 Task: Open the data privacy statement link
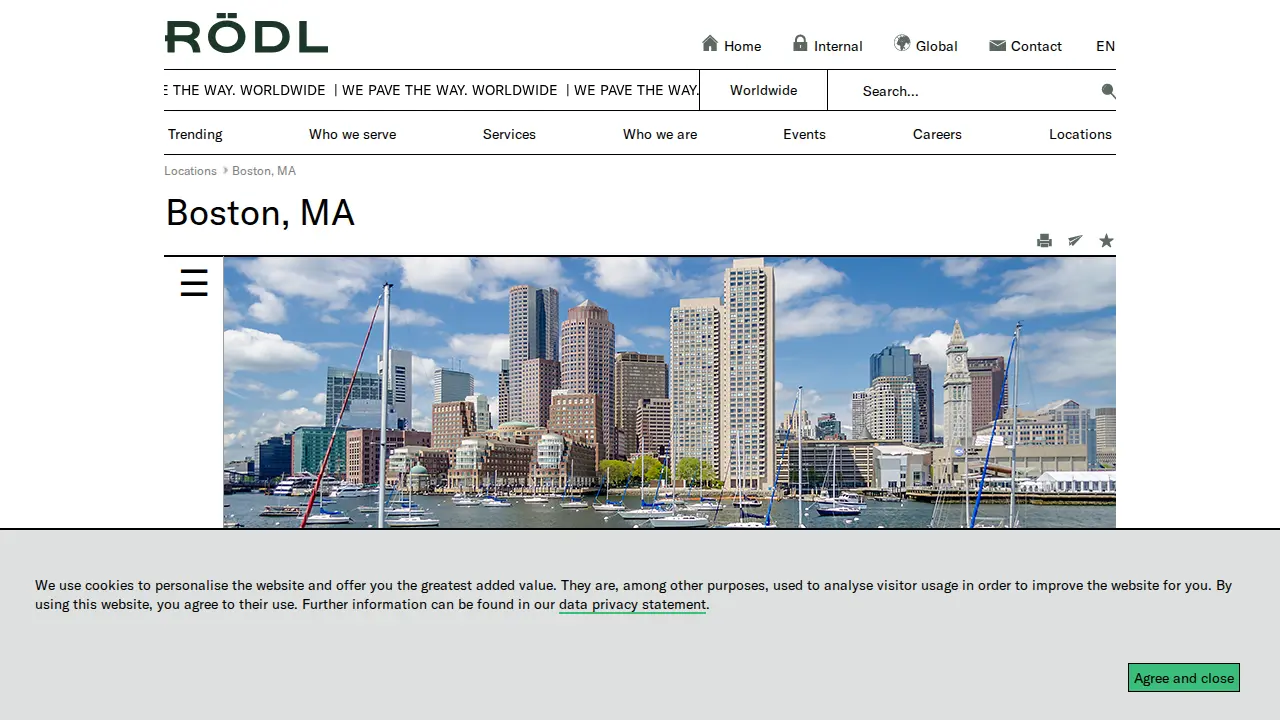tap(632, 604)
